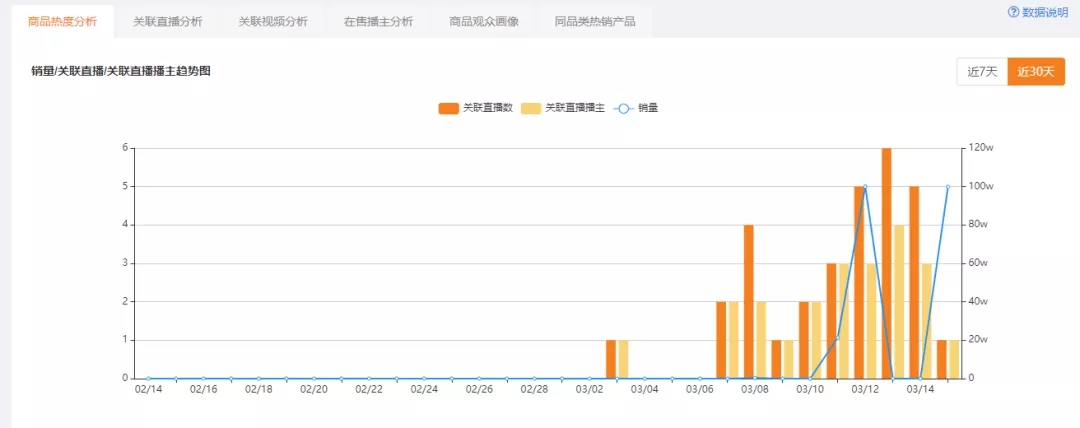Click the 03/02 x-axis date label

pyautogui.click(x=589, y=389)
